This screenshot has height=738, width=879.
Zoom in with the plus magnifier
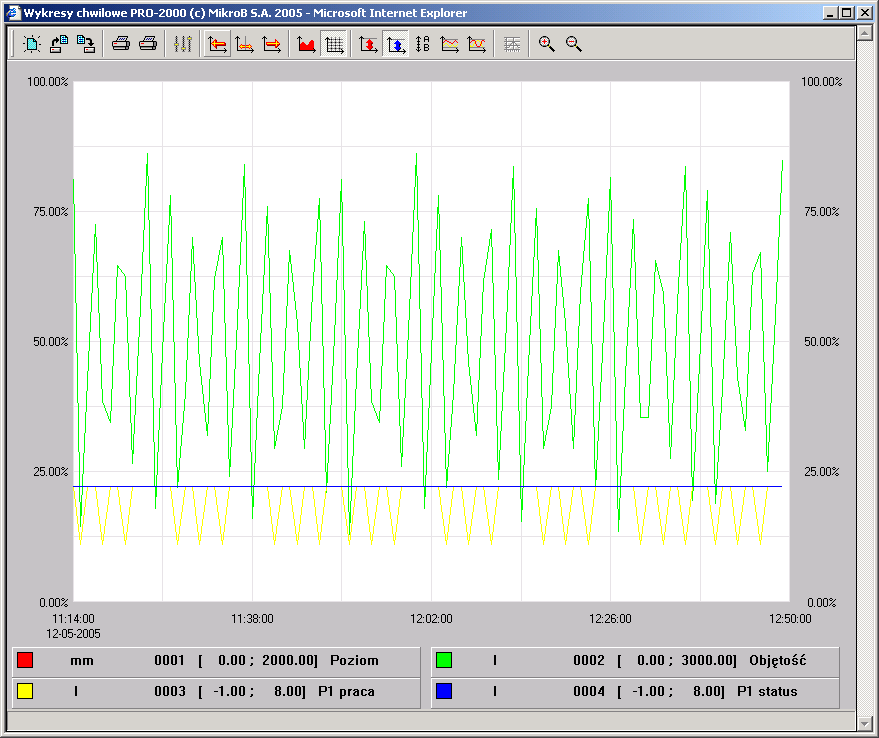547,44
